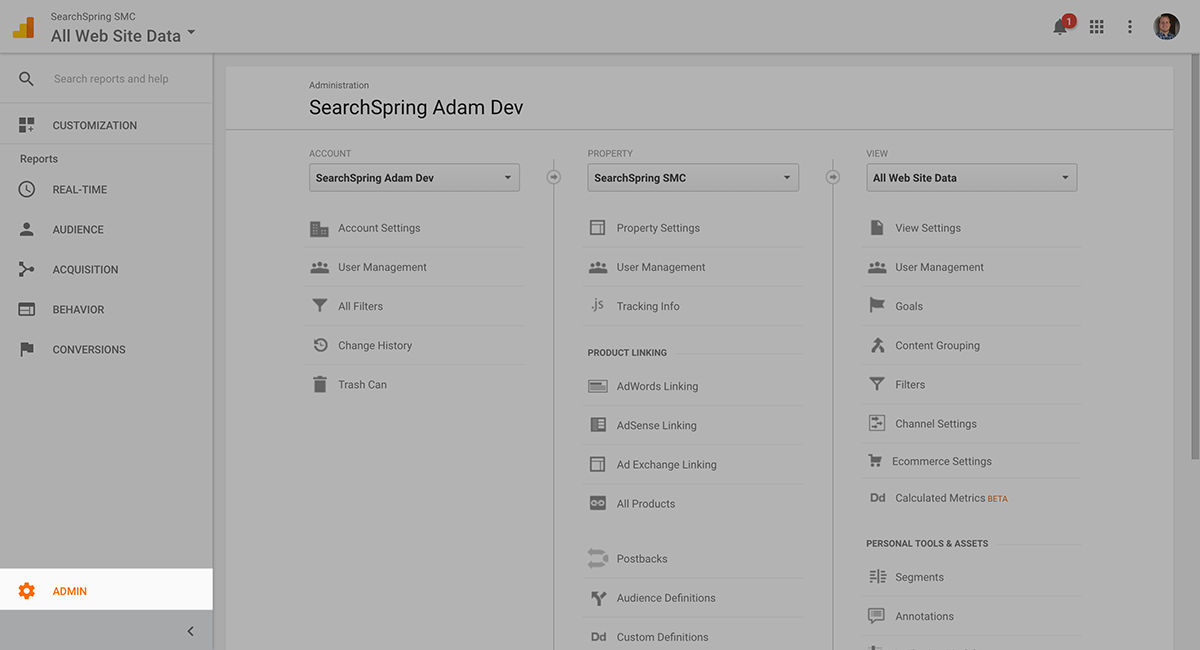Open the Account selector dropdown
The width and height of the screenshot is (1200, 650).
[x=414, y=178]
